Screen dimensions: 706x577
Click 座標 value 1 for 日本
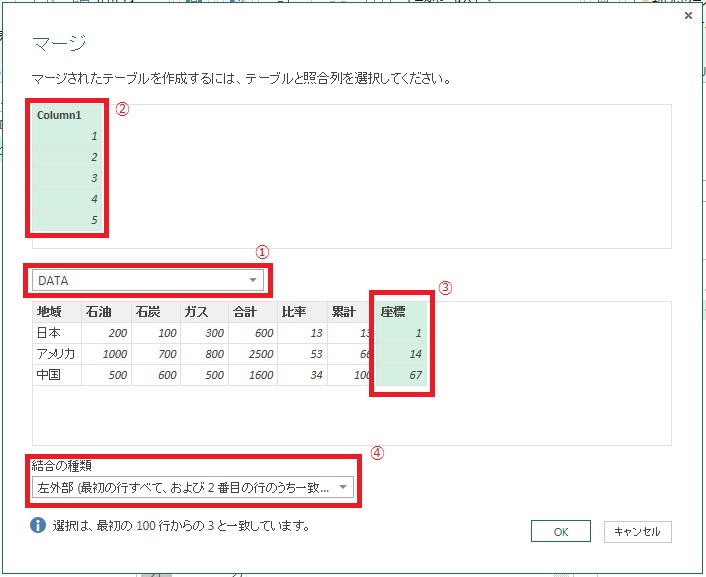(402, 333)
